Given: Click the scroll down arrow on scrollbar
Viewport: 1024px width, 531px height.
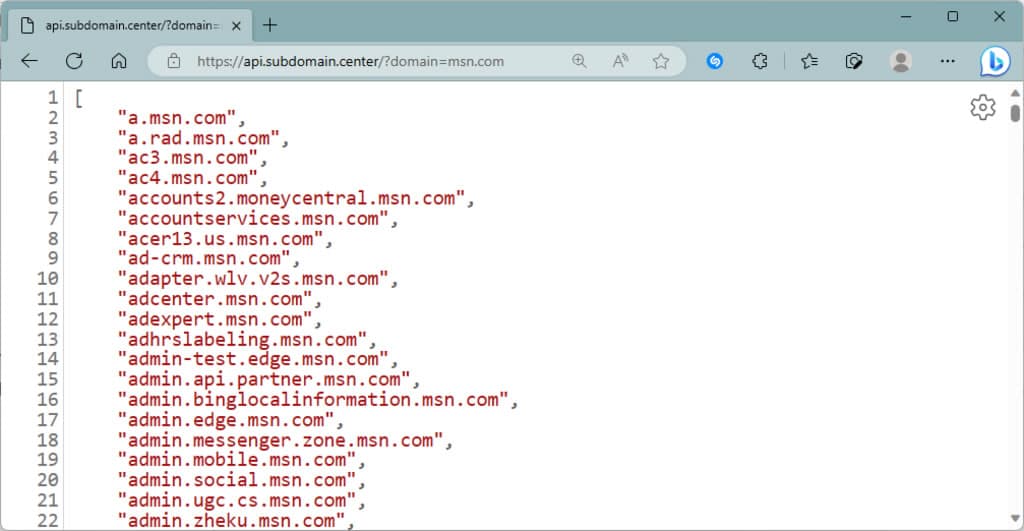Looking at the screenshot, I should tap(1015, 519).
